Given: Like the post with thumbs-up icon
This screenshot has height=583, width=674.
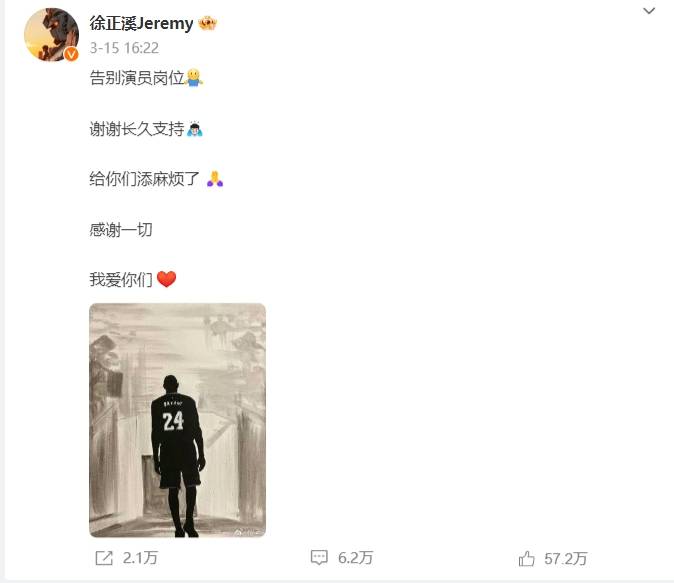Looking at the screenshot, I should (x=526, y=558).
